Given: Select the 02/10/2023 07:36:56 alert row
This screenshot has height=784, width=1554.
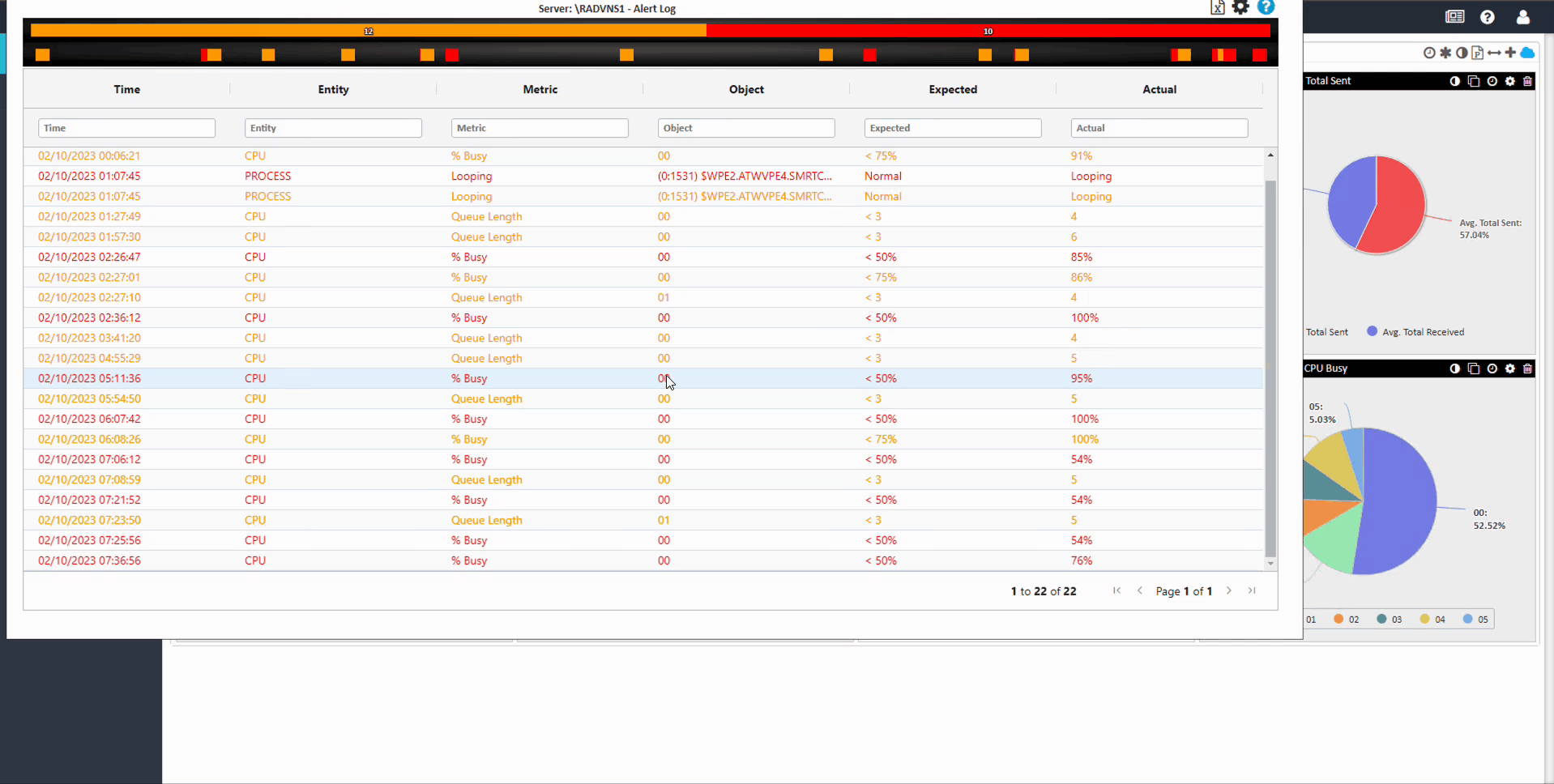Looking at the screenshot, I should click(643, 560).
